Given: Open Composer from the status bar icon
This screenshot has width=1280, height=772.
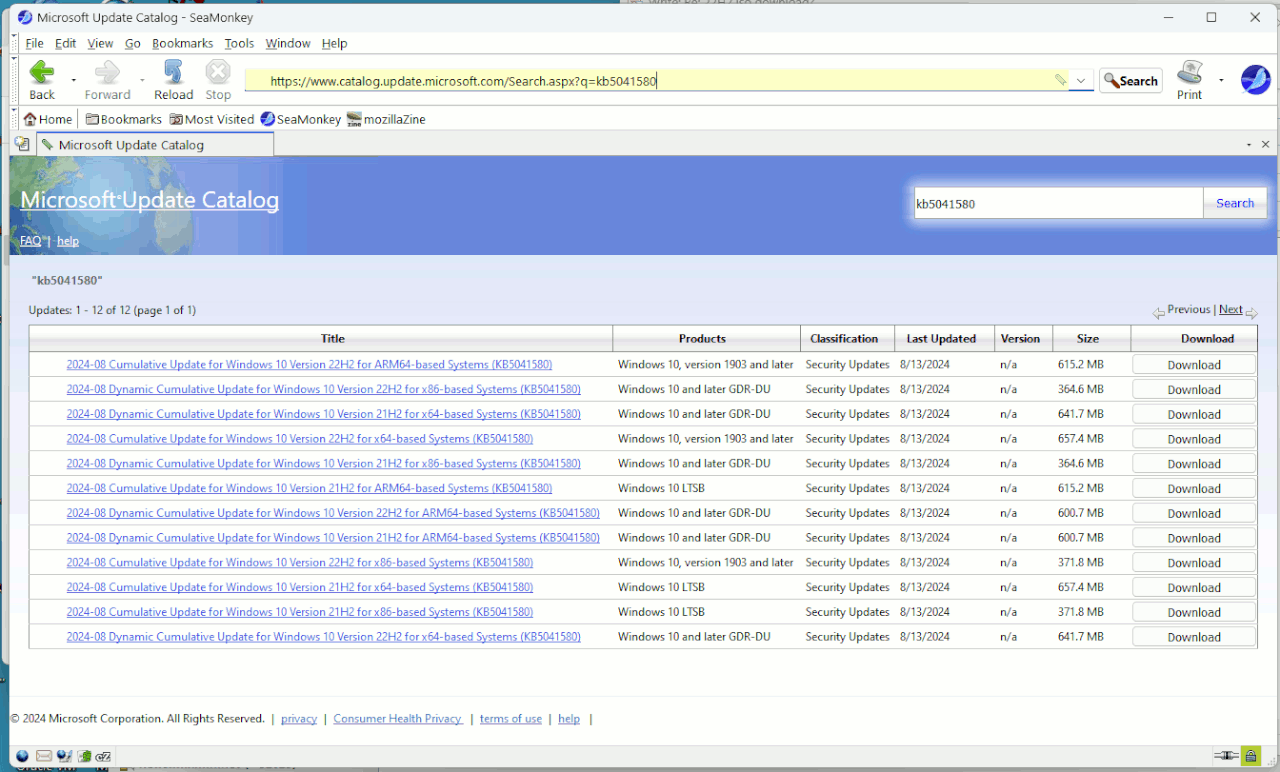Looking at the screenshot, I should (64, 756).
